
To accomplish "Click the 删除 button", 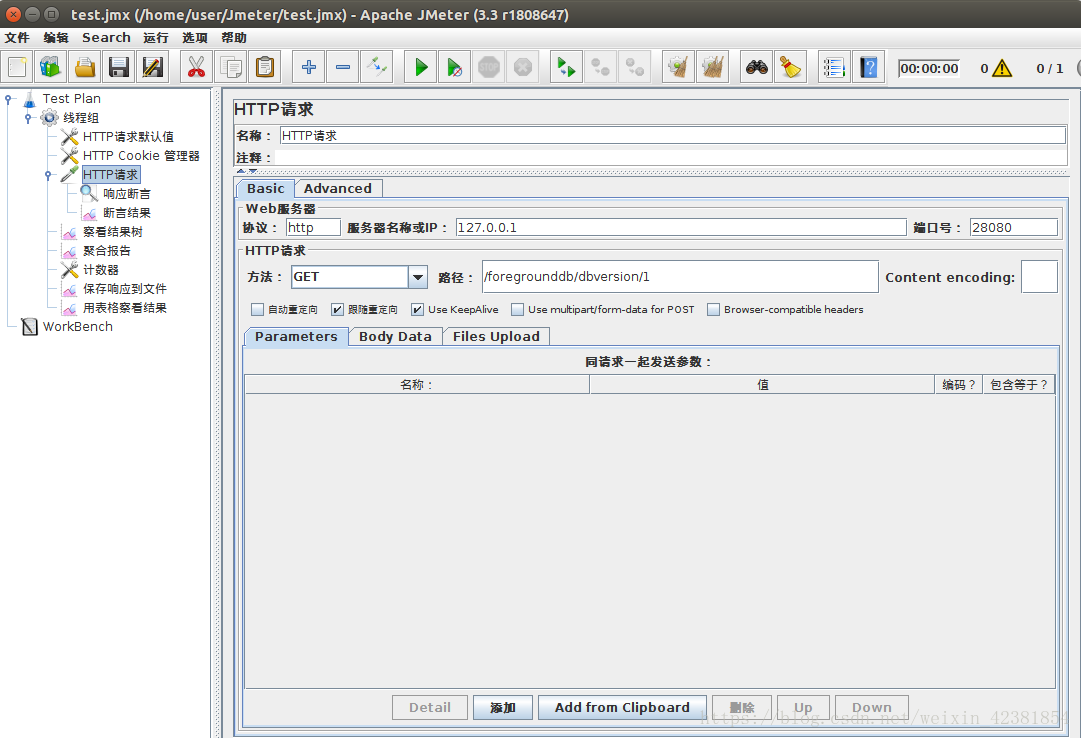I will pos(742,708).
